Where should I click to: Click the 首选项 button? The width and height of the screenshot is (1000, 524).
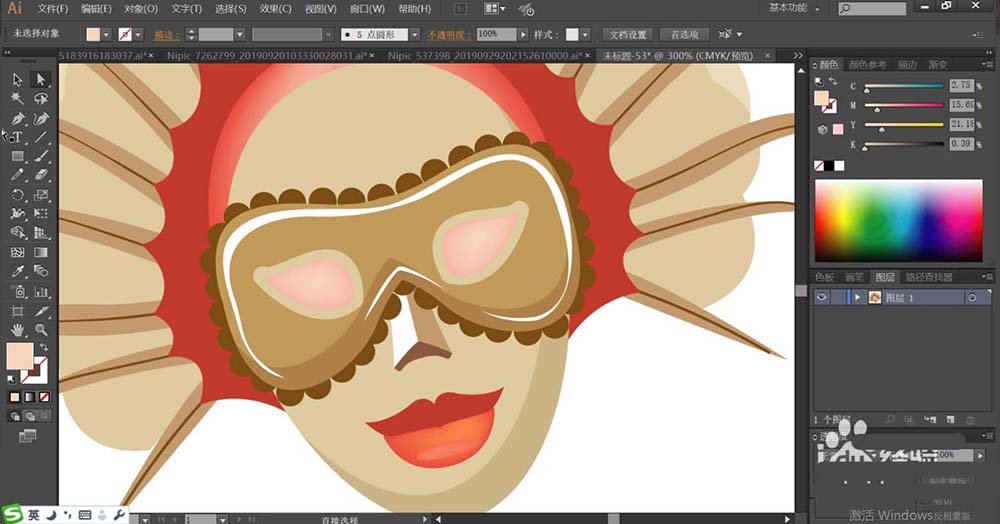[x=684, y=34]
